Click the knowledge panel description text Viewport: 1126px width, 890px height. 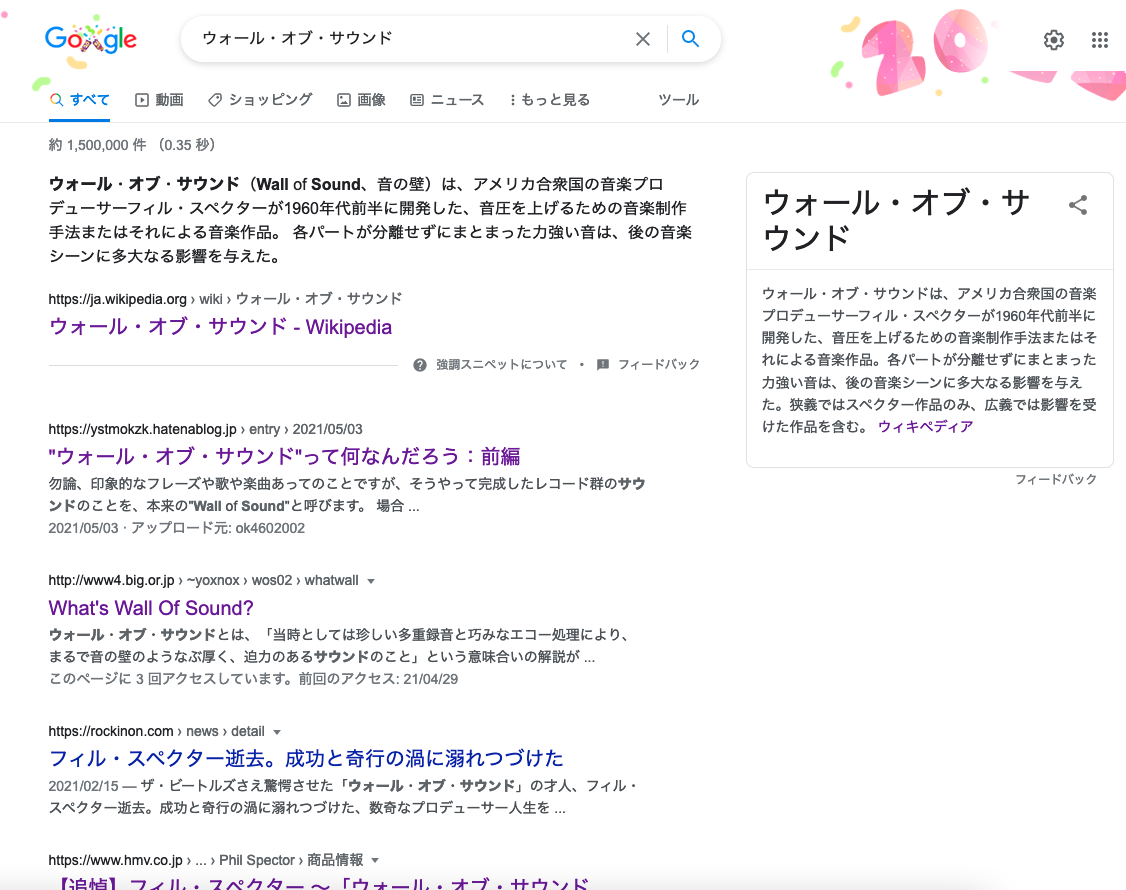coord(929,360)
